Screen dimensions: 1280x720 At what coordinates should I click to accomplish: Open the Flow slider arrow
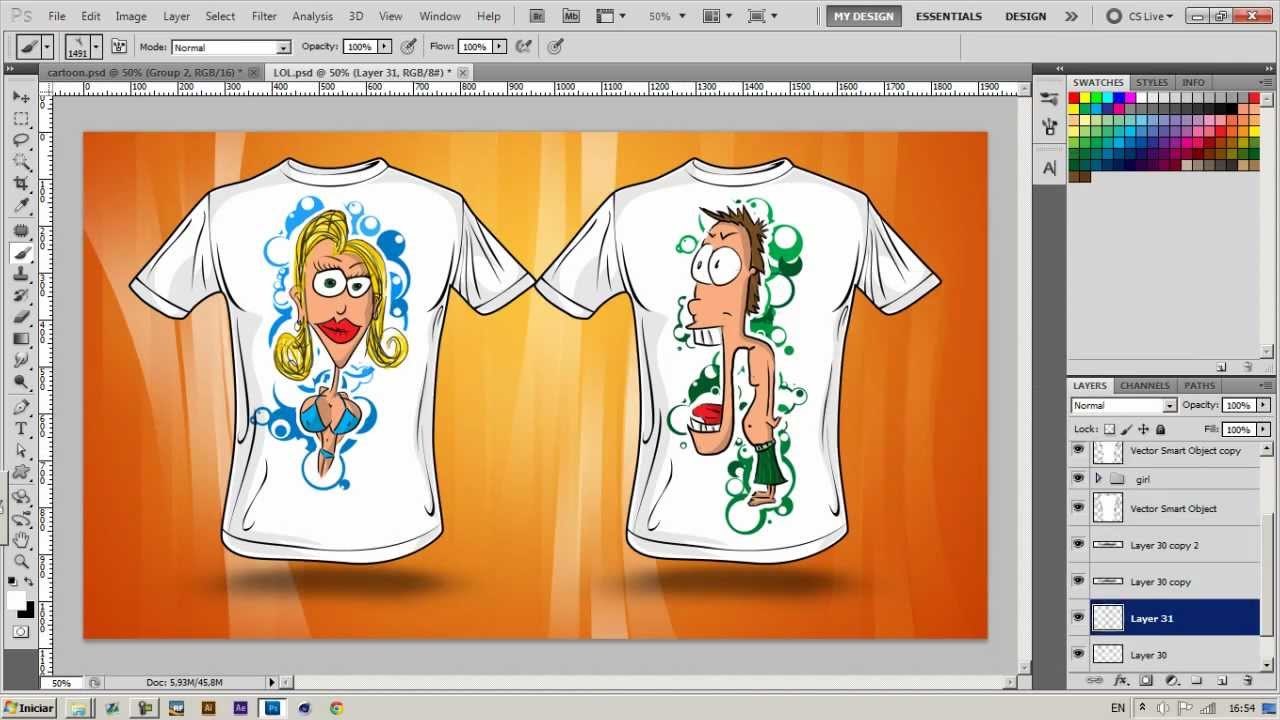coord(499,47)
